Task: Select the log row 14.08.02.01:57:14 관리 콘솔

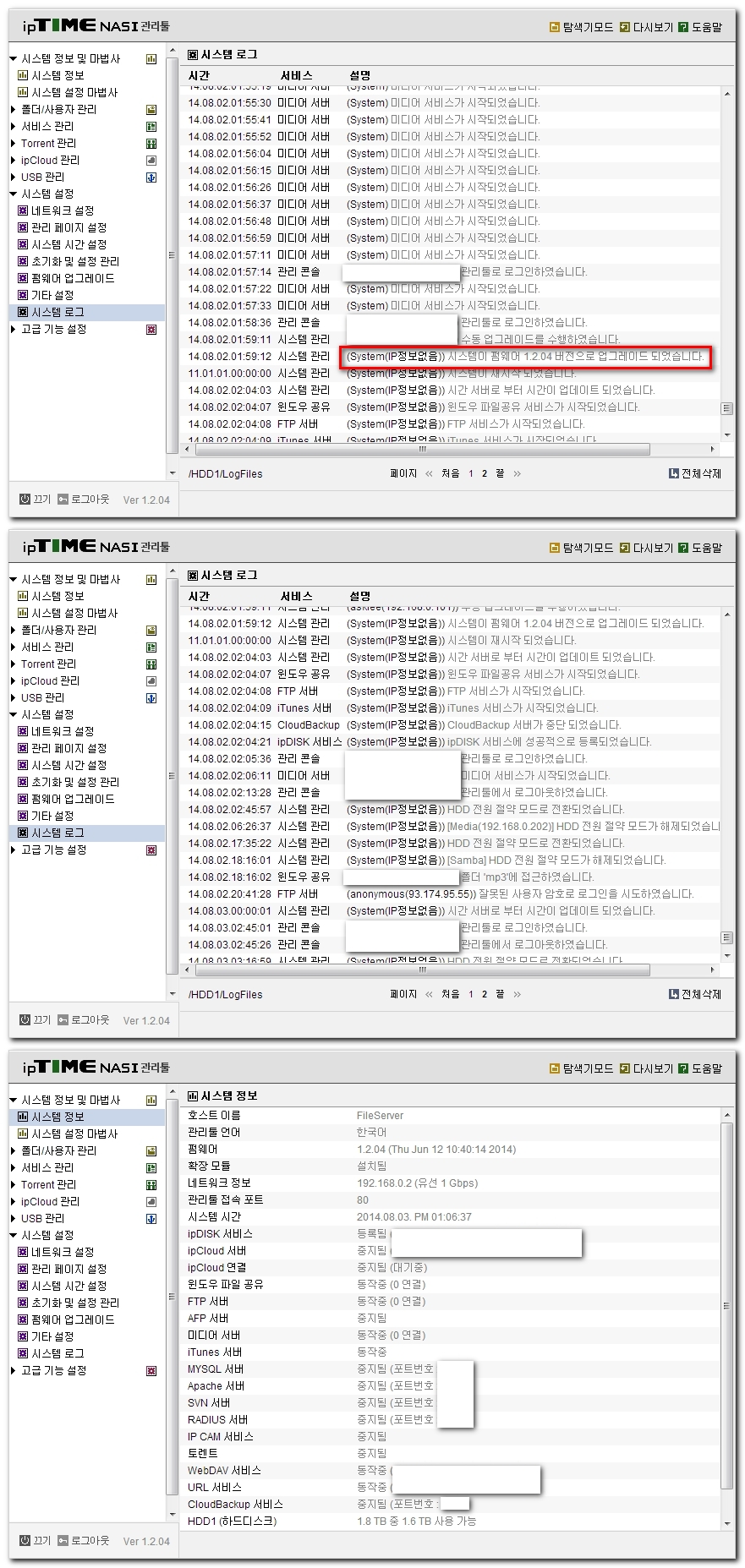Action: click(452, 271)
